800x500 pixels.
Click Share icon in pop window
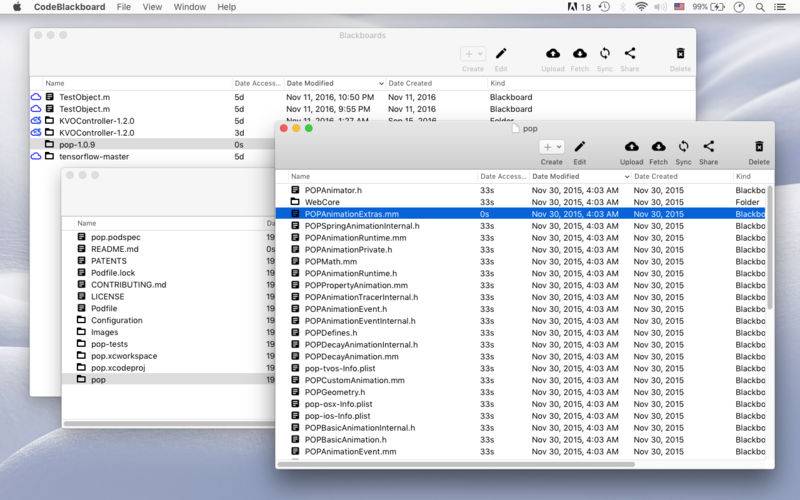click(709, 147)
